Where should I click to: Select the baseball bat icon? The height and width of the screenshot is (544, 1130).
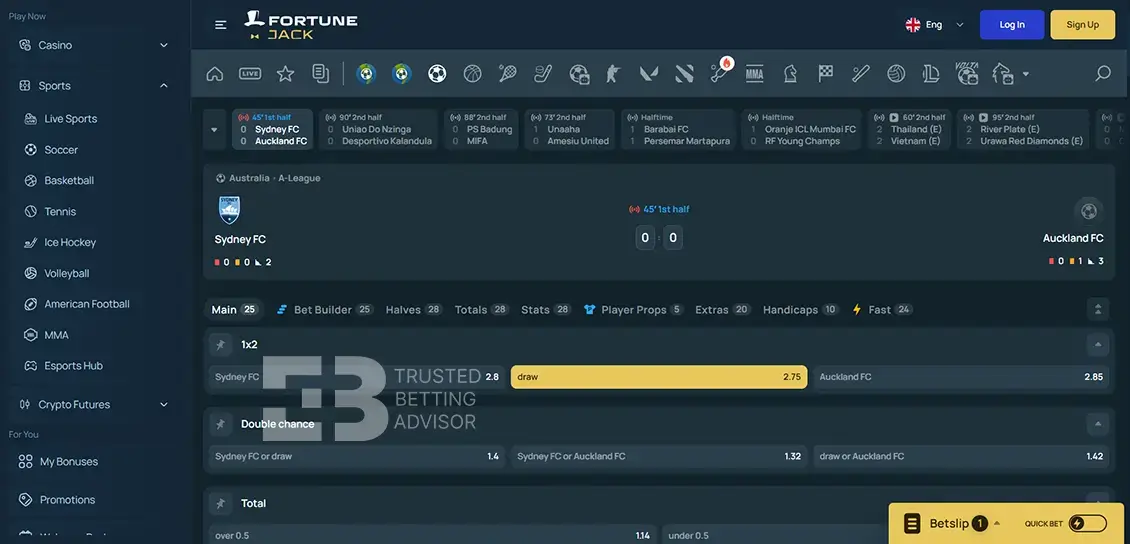[860, 73]
